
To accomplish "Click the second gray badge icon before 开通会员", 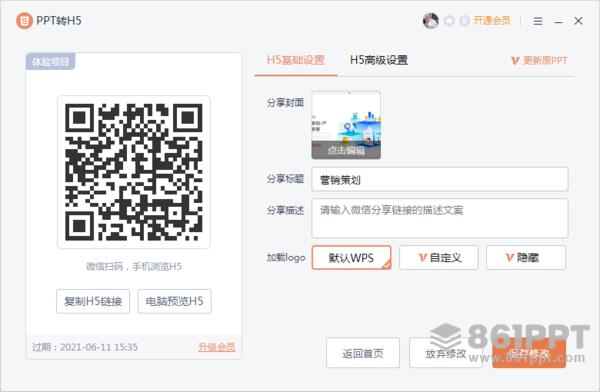I will coord(464,21).
